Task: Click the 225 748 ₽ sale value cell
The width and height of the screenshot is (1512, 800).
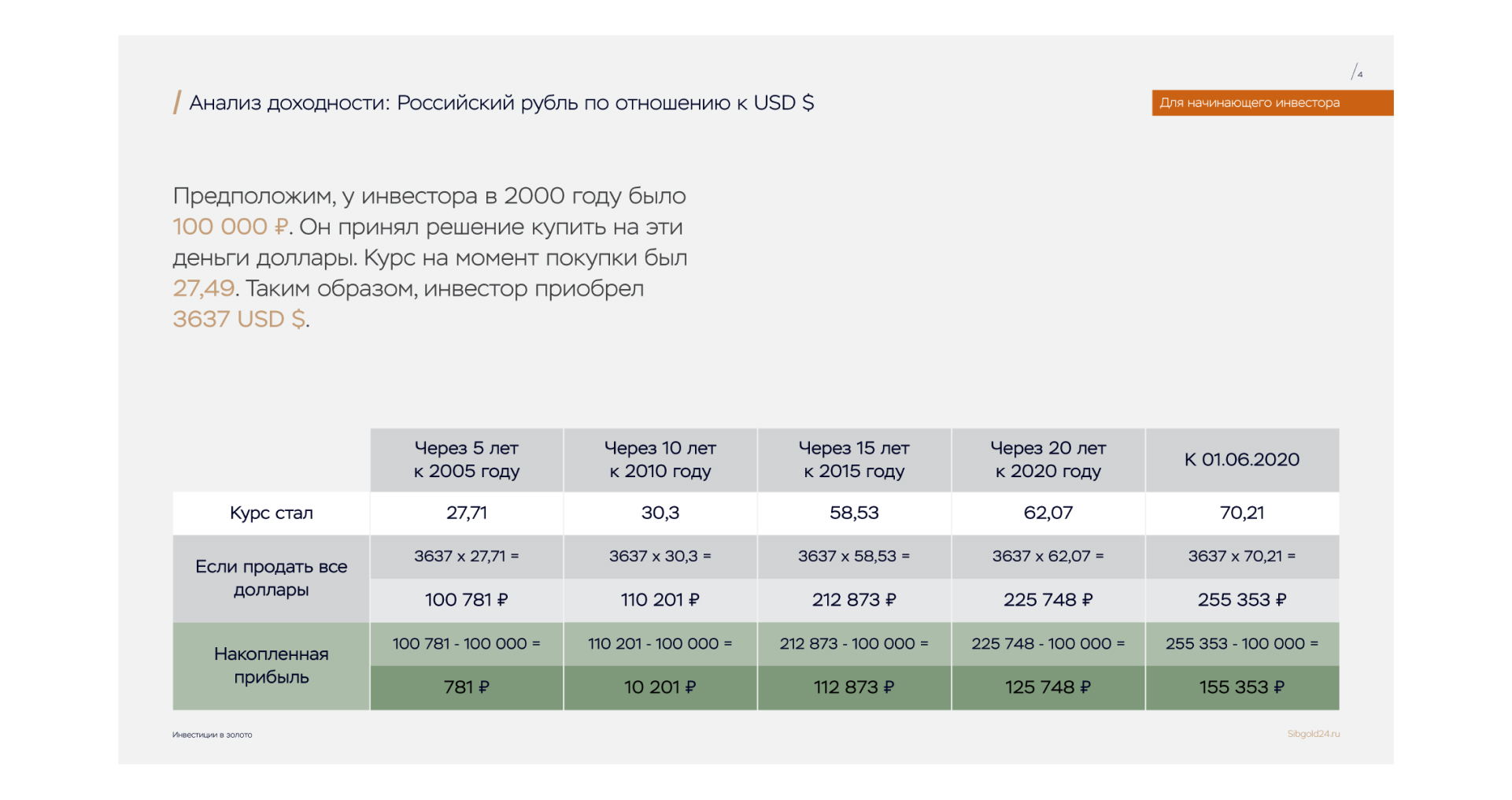Action: [x=1048, y=600]
